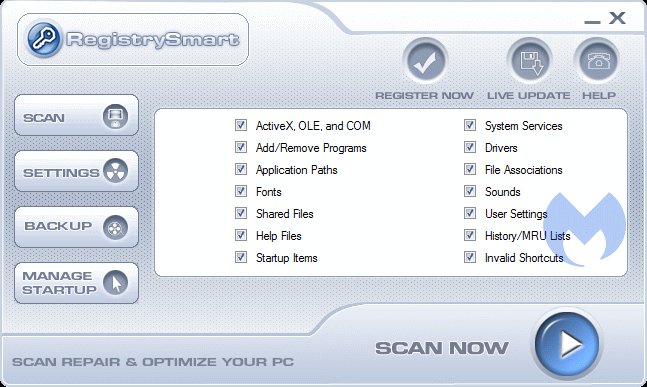Screen dimensions: 647x387
Task: Open the Settings section
Action: click(76, 171)
